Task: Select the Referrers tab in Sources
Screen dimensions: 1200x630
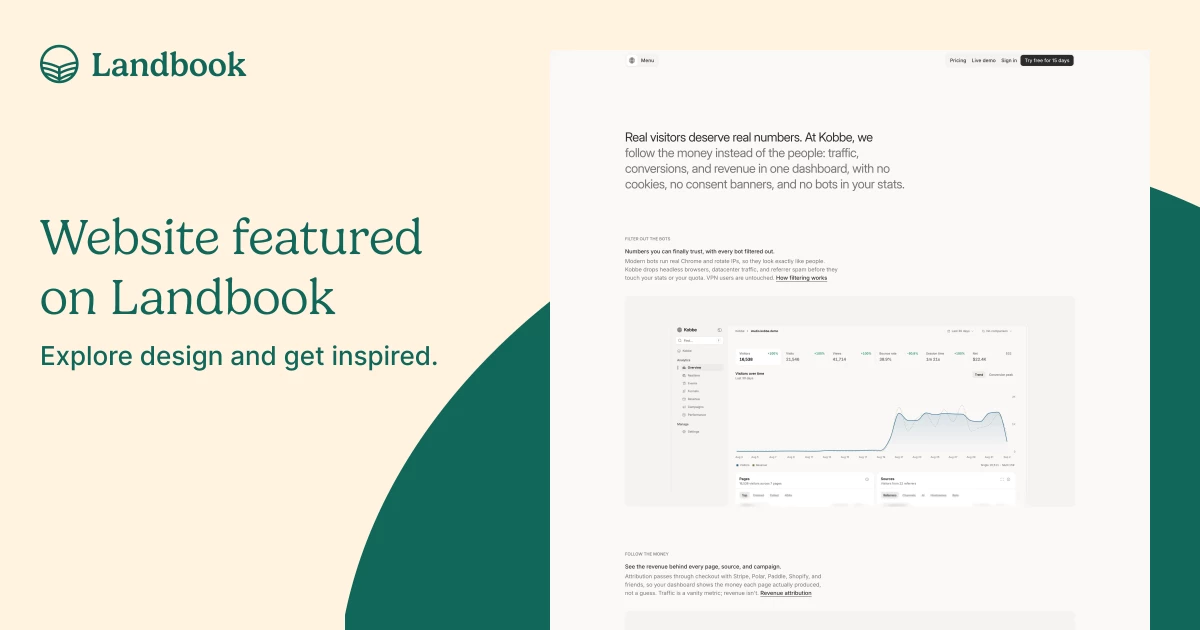Action: (890, 495)
